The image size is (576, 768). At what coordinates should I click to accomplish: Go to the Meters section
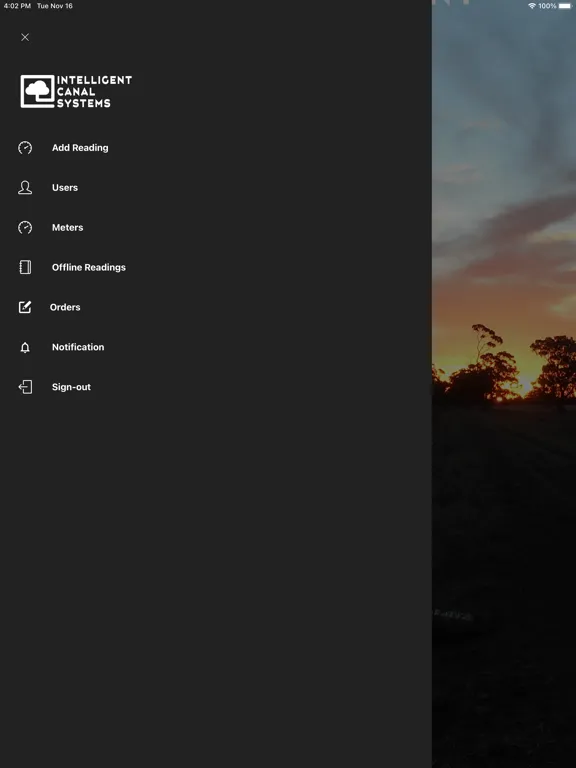click(x=68, y=227)
